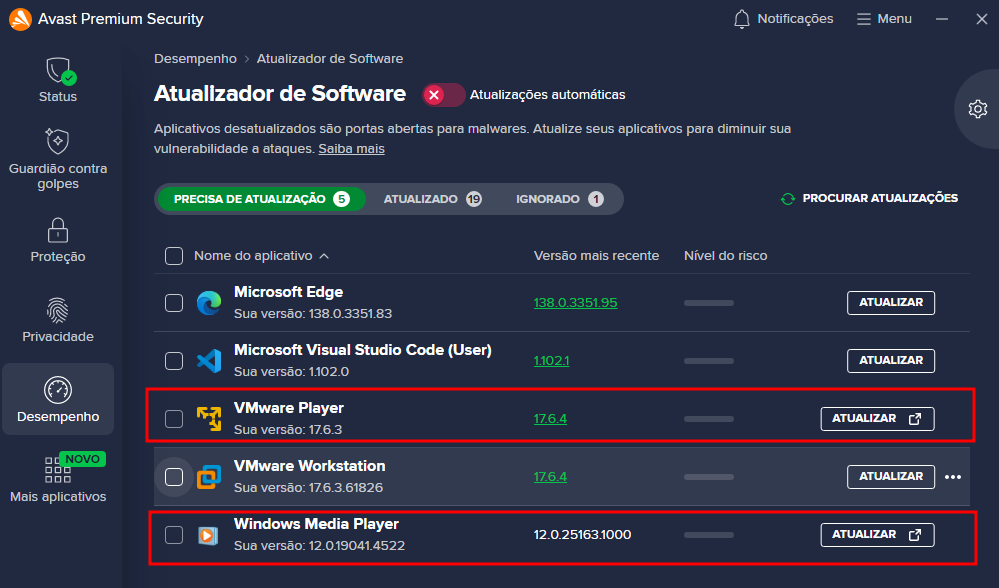Open the hamburger Menu
The width and height of the screenshot is (999, 588).
tap(884, 19)
